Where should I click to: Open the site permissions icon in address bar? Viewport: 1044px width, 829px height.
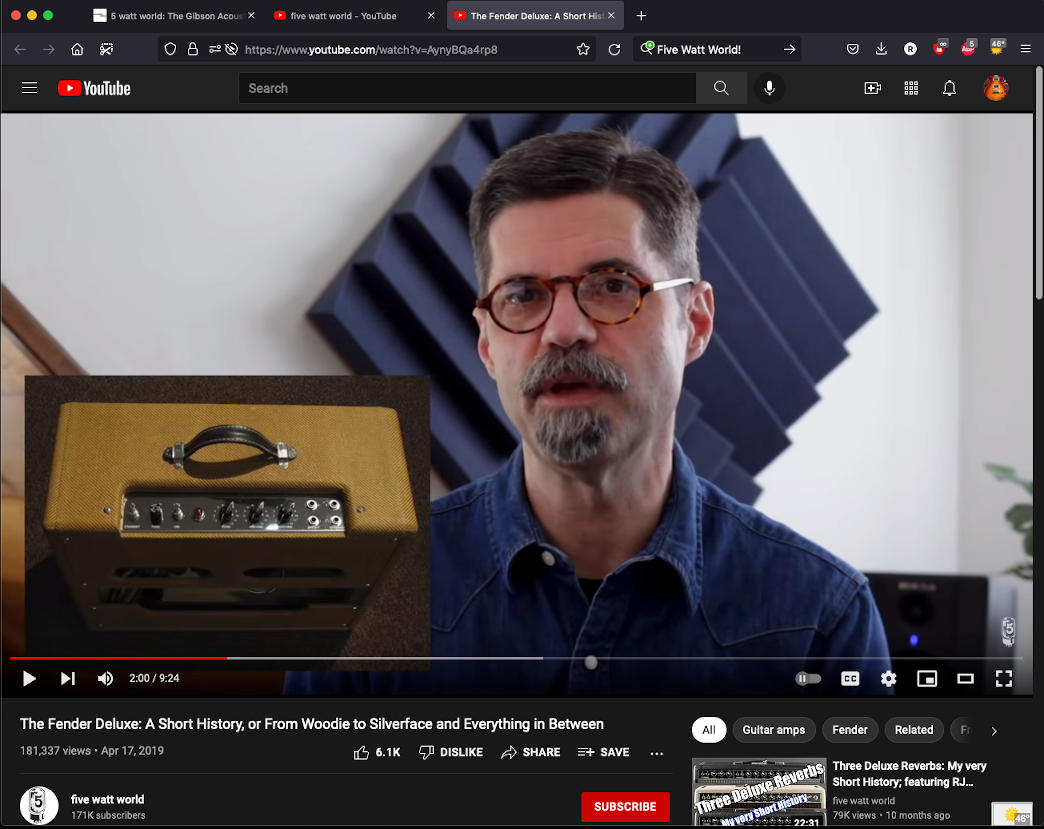214,49
